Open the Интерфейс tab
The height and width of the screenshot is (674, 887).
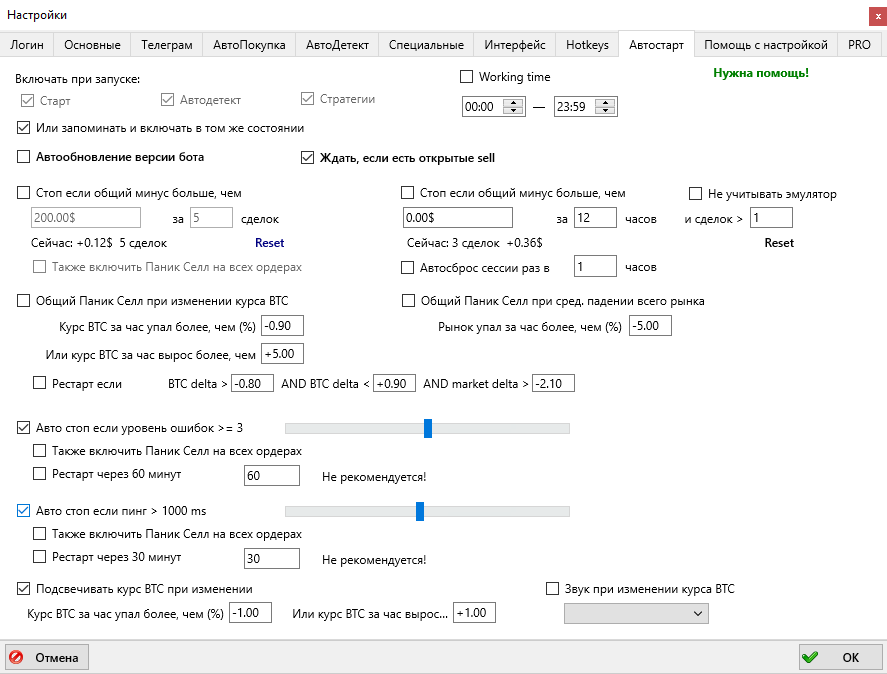515,45
